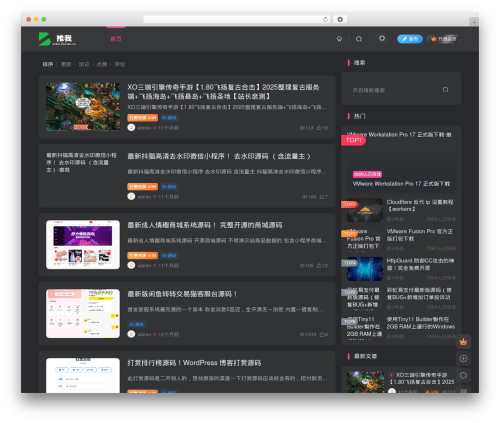Click orange paid-resource tag on 抖猫去水印 post
500x423 pixels.
point(142,187)
